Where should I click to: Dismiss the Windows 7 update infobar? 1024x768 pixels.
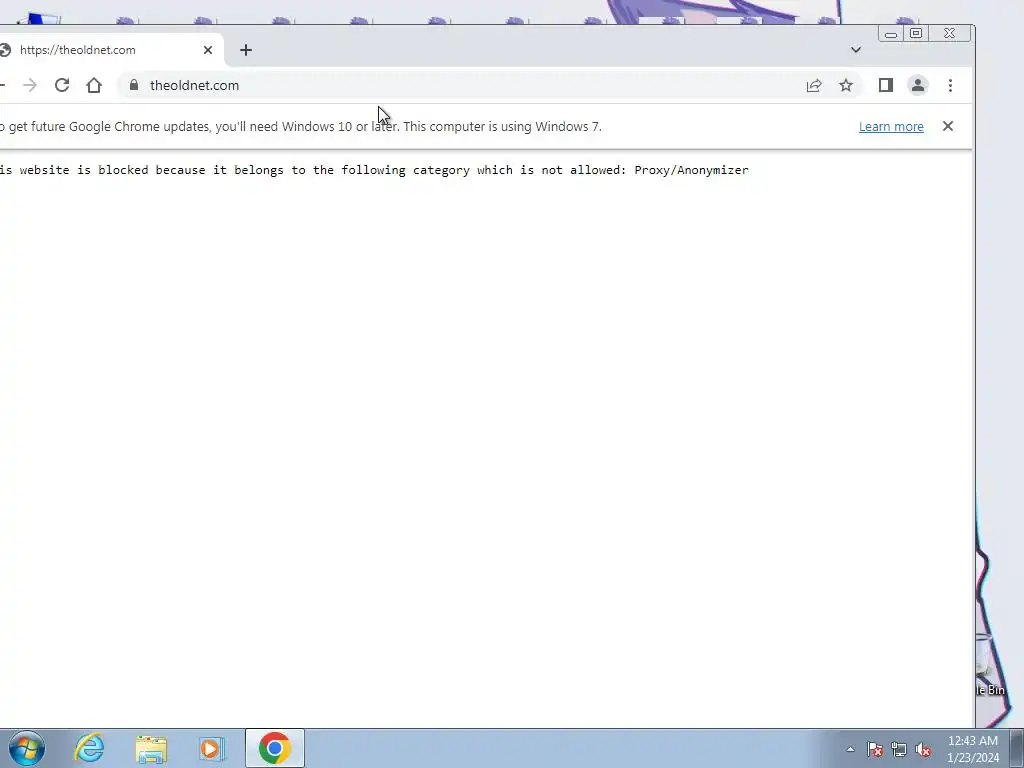[948, 126]
